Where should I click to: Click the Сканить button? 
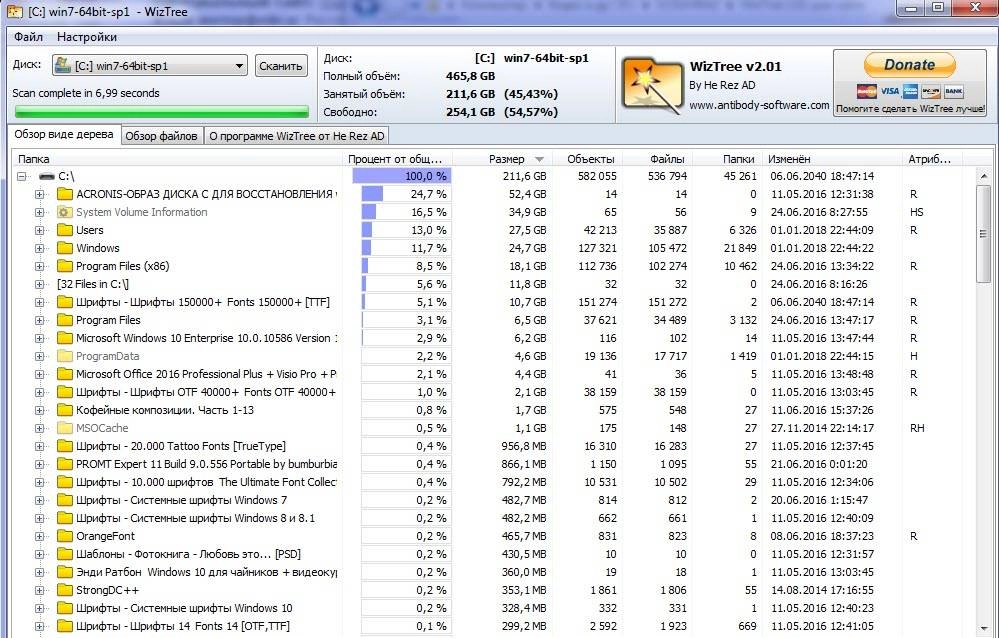point(281,66)
